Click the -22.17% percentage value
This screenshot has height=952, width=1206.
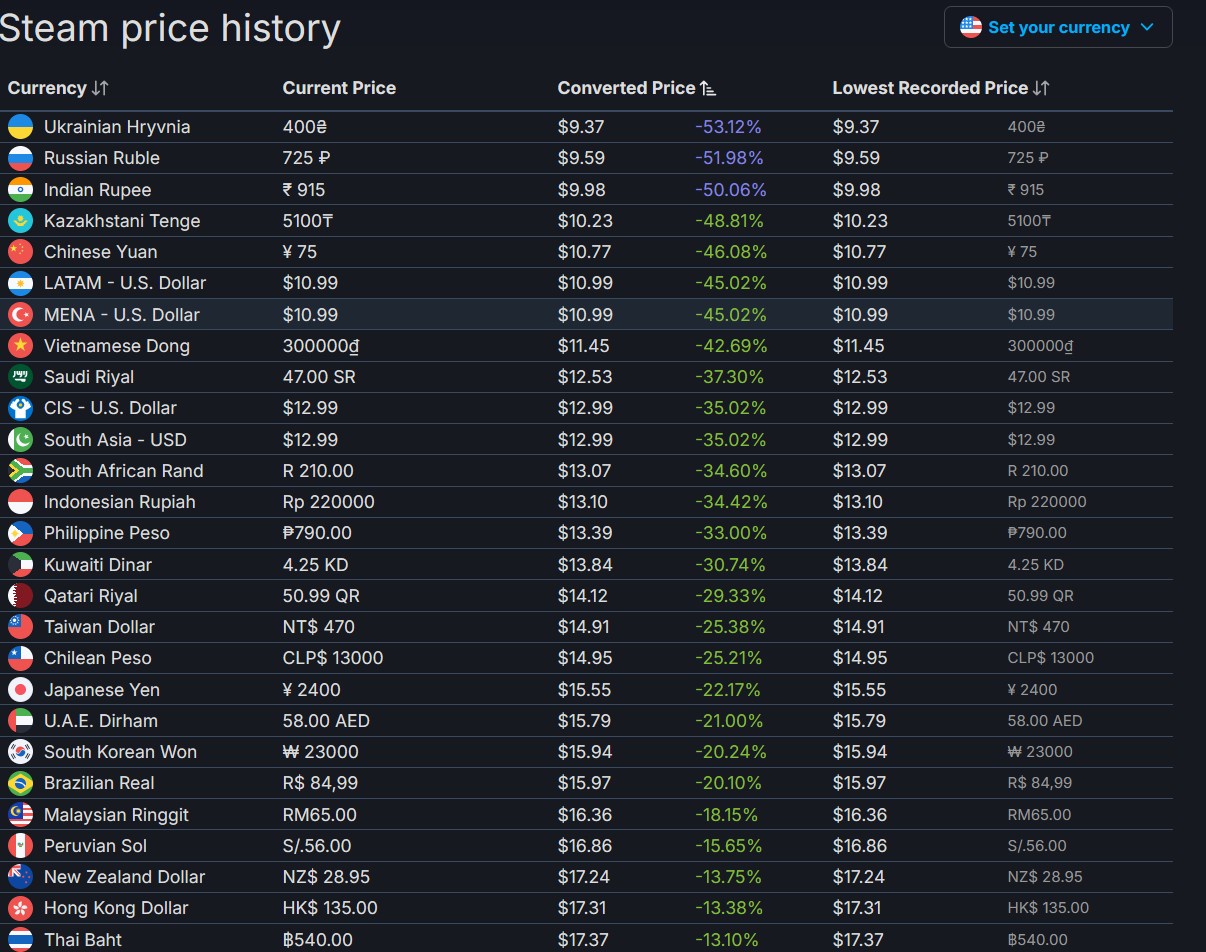(728, 690)
